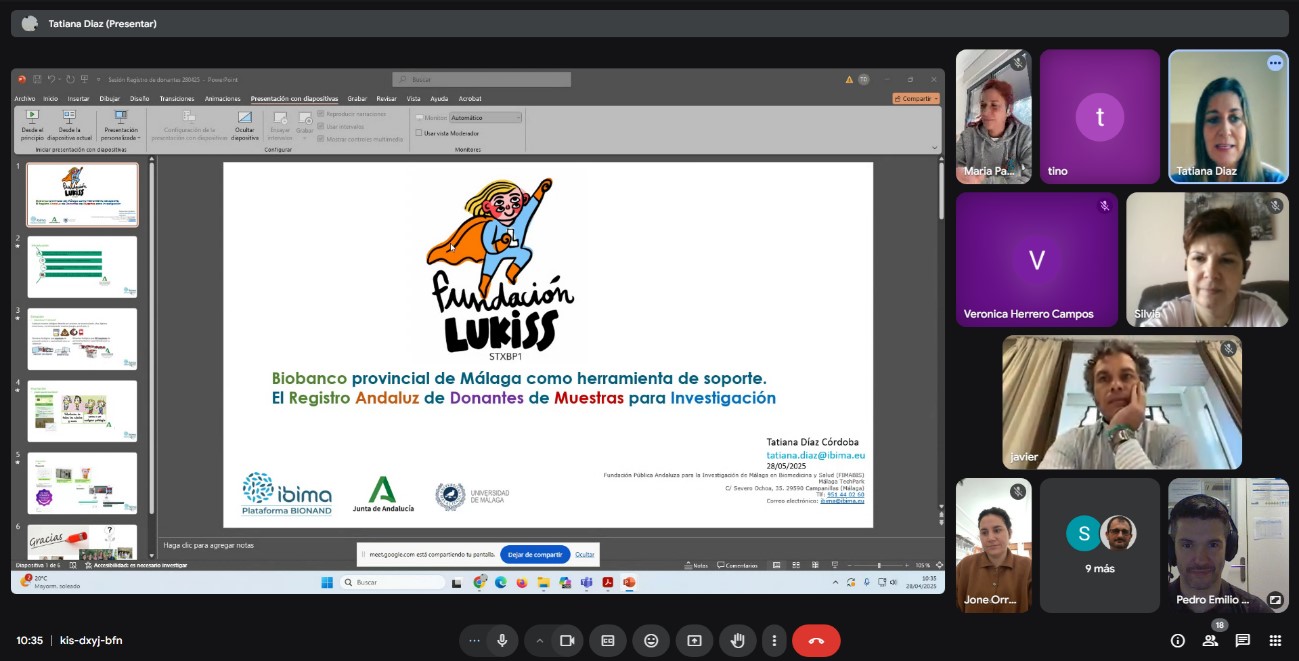Start from current slide, Desde la diapositiva actual
This screenshot has height=661, width=1299.
69,125
